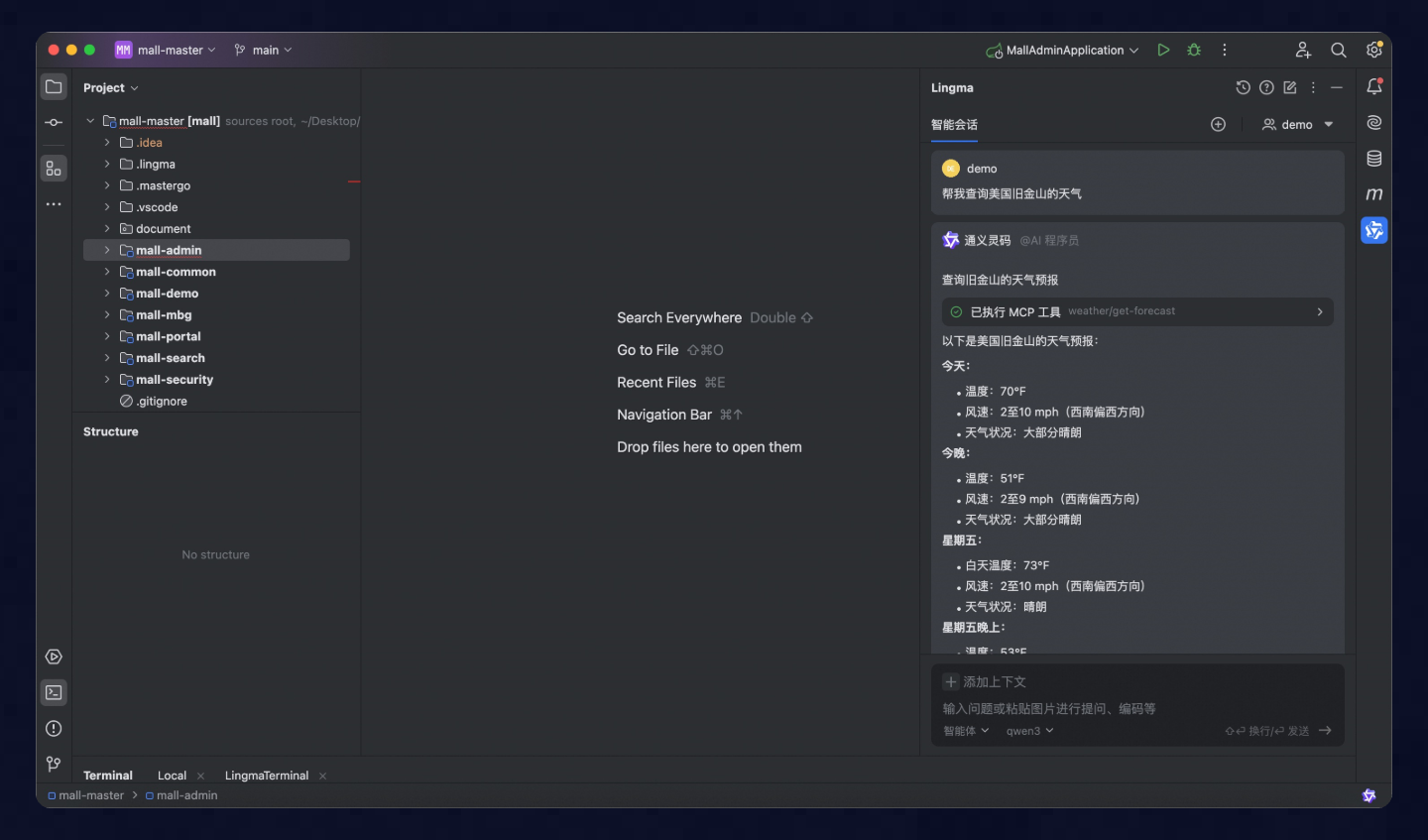
Task: Switch to the LingmaTerminal tab
Action: point(266,775)
